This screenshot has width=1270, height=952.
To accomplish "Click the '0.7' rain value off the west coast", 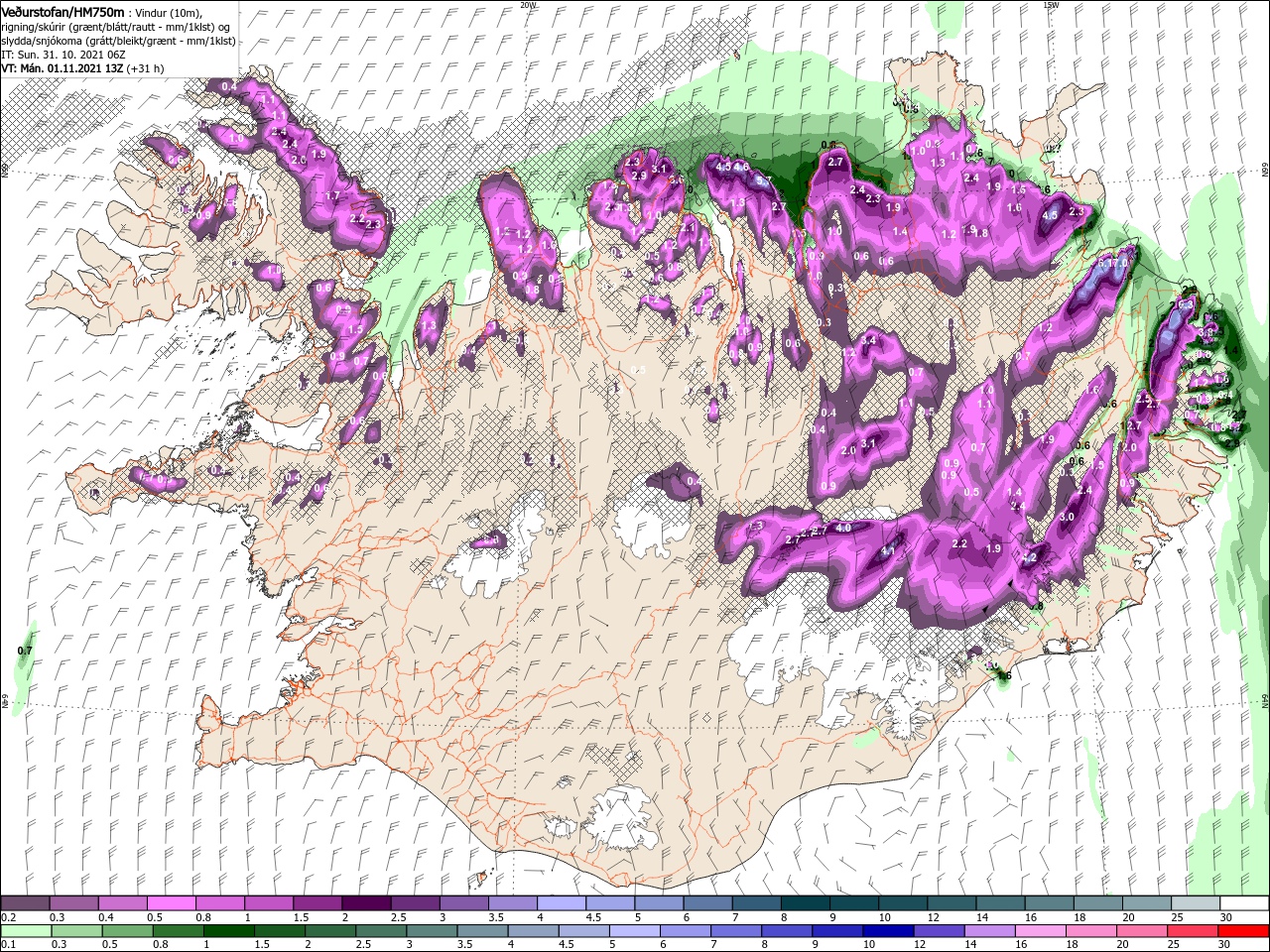I will (26, 651).
